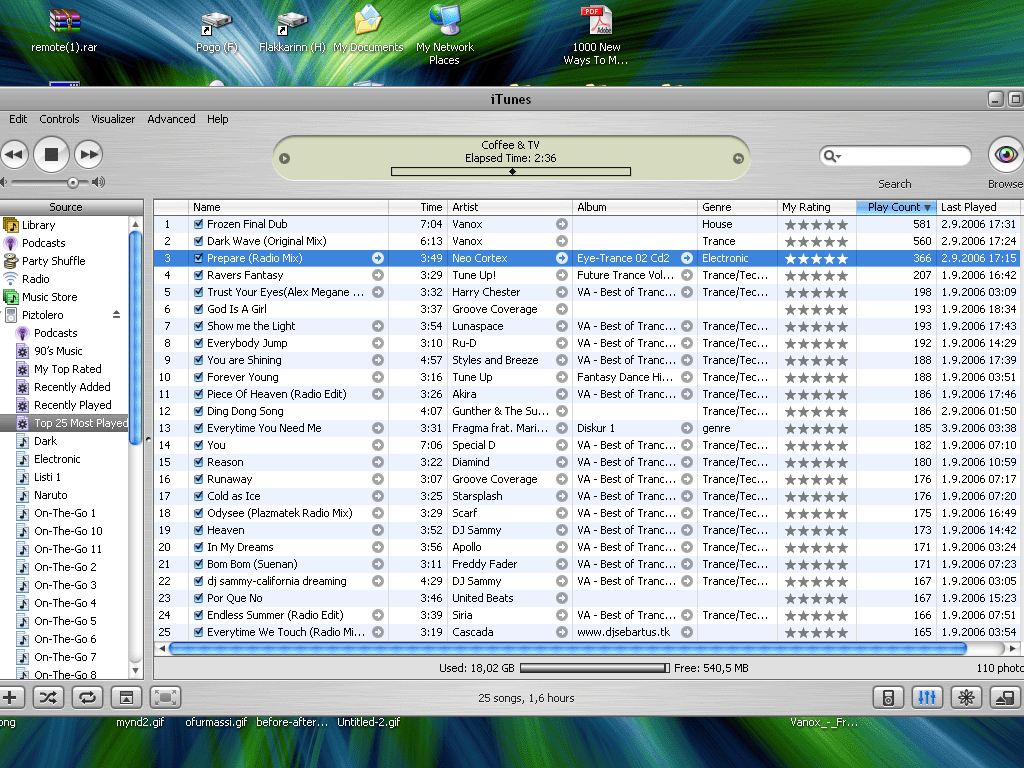Turn on the visualizer button
1024x768 pixels.
(967, 697)
